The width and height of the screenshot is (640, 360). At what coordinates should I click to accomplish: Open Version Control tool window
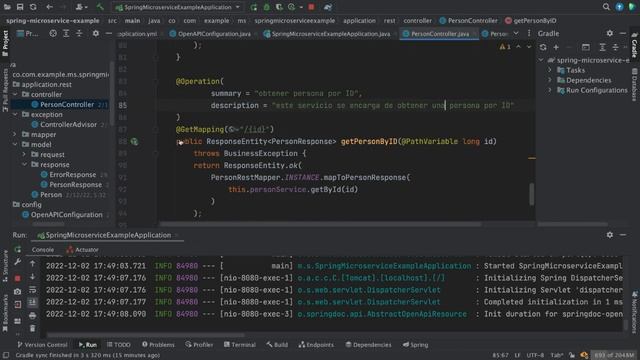click(42, 345)
